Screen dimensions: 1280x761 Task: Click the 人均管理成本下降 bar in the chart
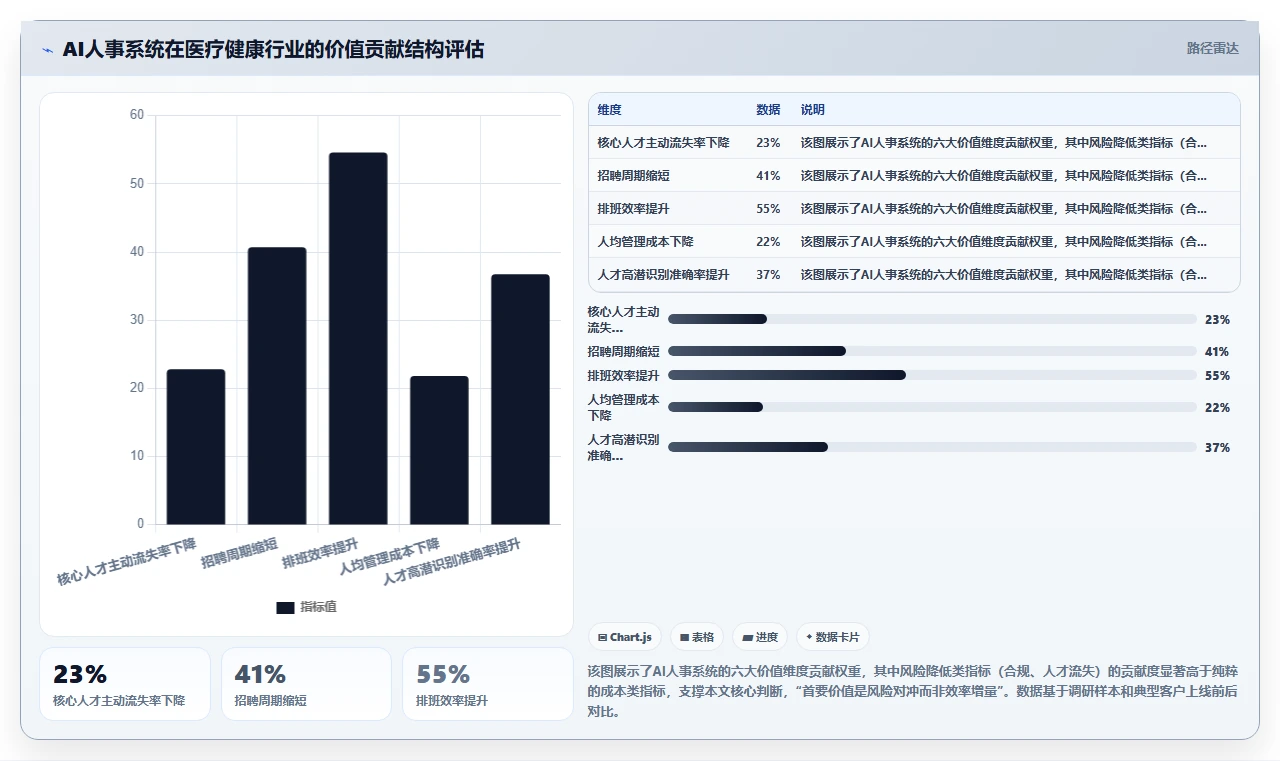tap(439, 450)
